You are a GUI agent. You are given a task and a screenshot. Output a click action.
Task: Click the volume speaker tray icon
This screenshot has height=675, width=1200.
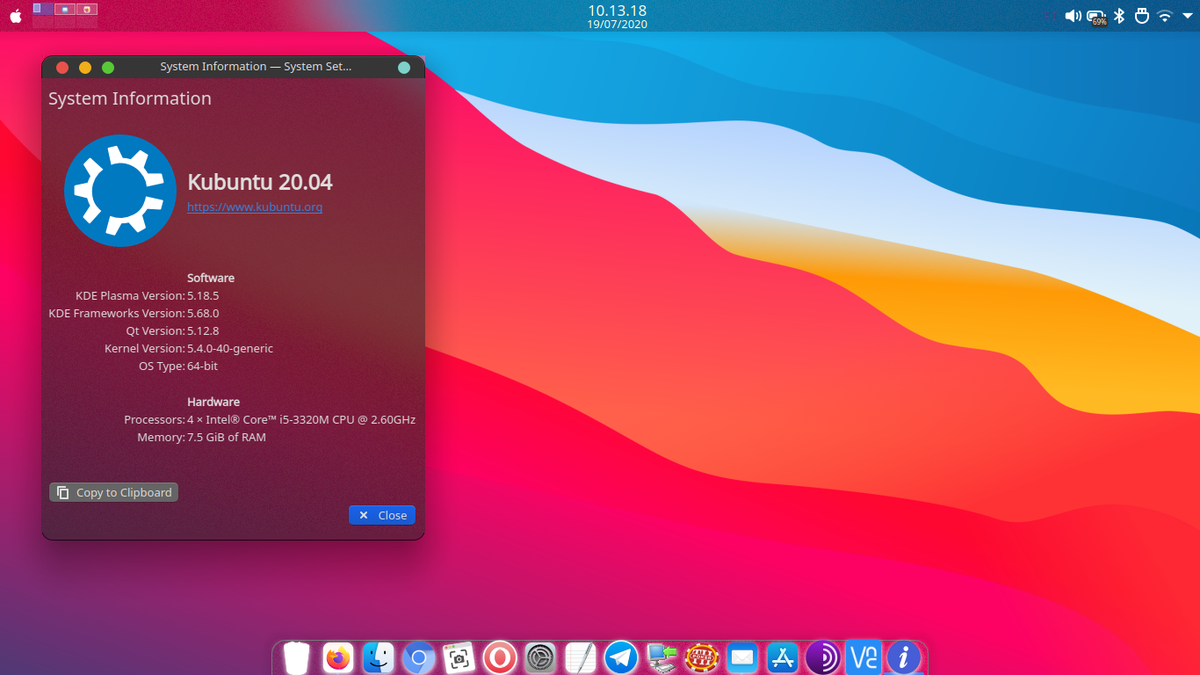click(1073, 16)
